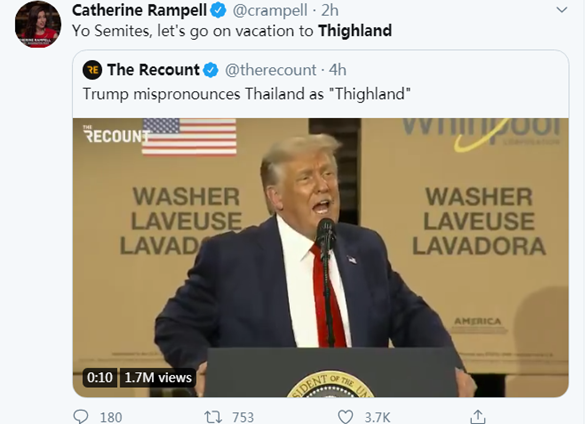Open the 2h tweet timestamp
Screen dimensions: 588x426
click(330, 10)
